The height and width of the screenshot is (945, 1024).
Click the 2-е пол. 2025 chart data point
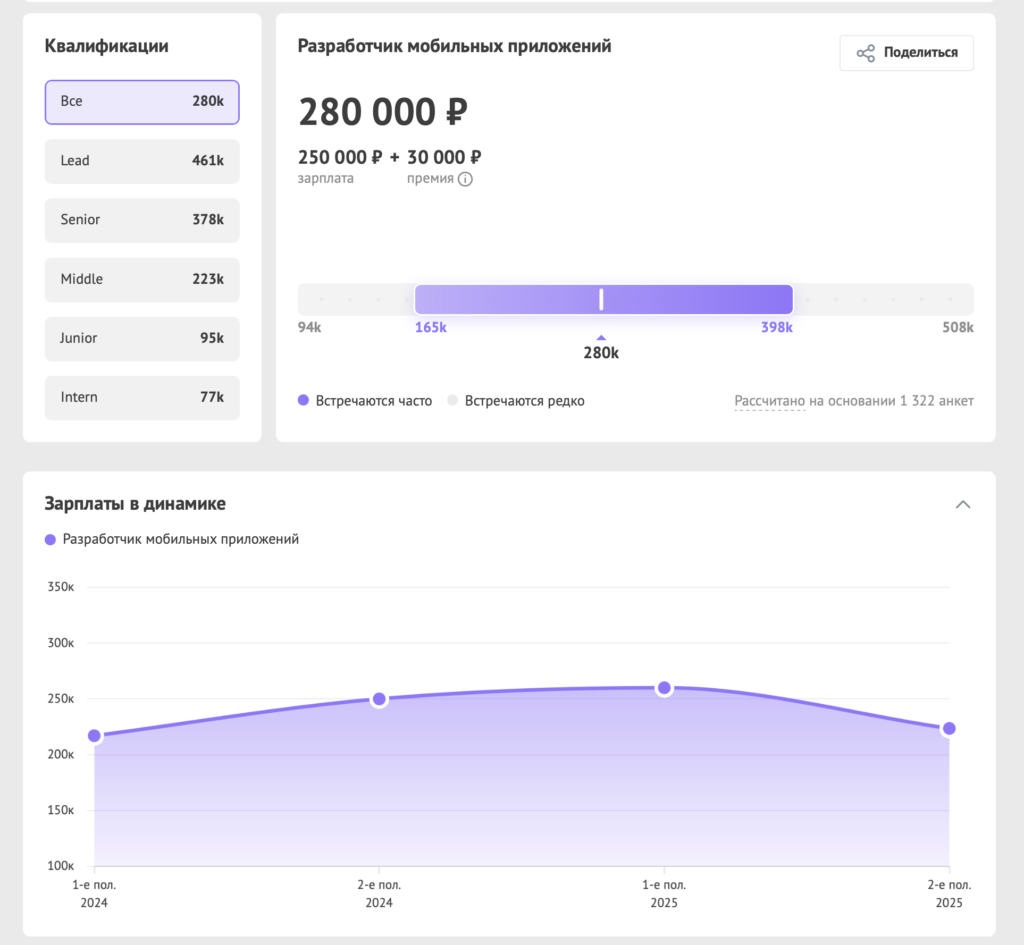[949, 728]
